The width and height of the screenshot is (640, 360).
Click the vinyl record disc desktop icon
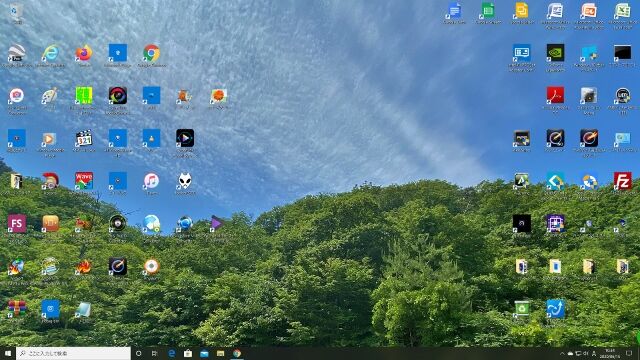[x=118, y=224]
